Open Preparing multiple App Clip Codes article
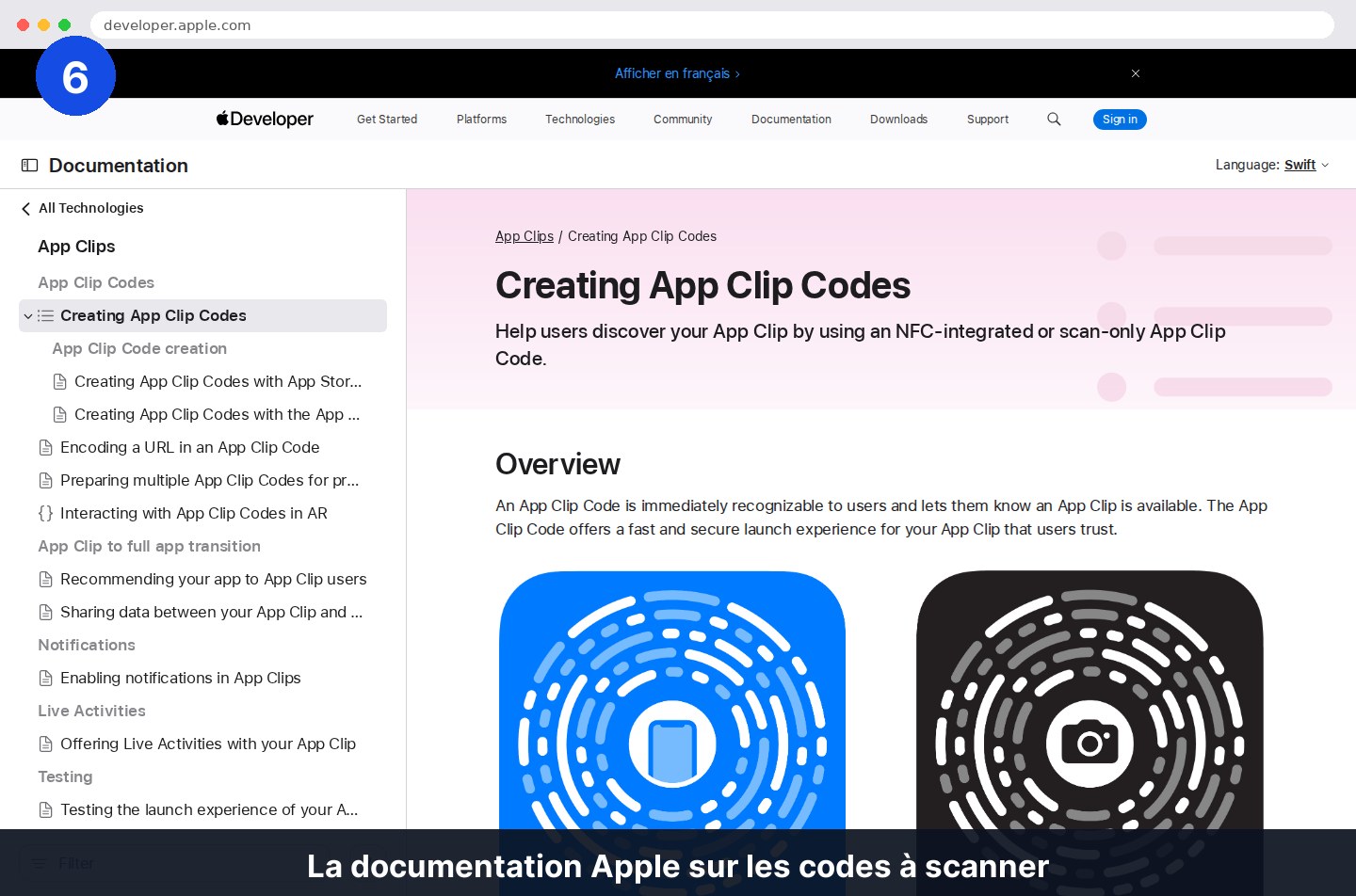This screenshot has width=1356, height=896. pyautogui.click(x=209, y=480)
